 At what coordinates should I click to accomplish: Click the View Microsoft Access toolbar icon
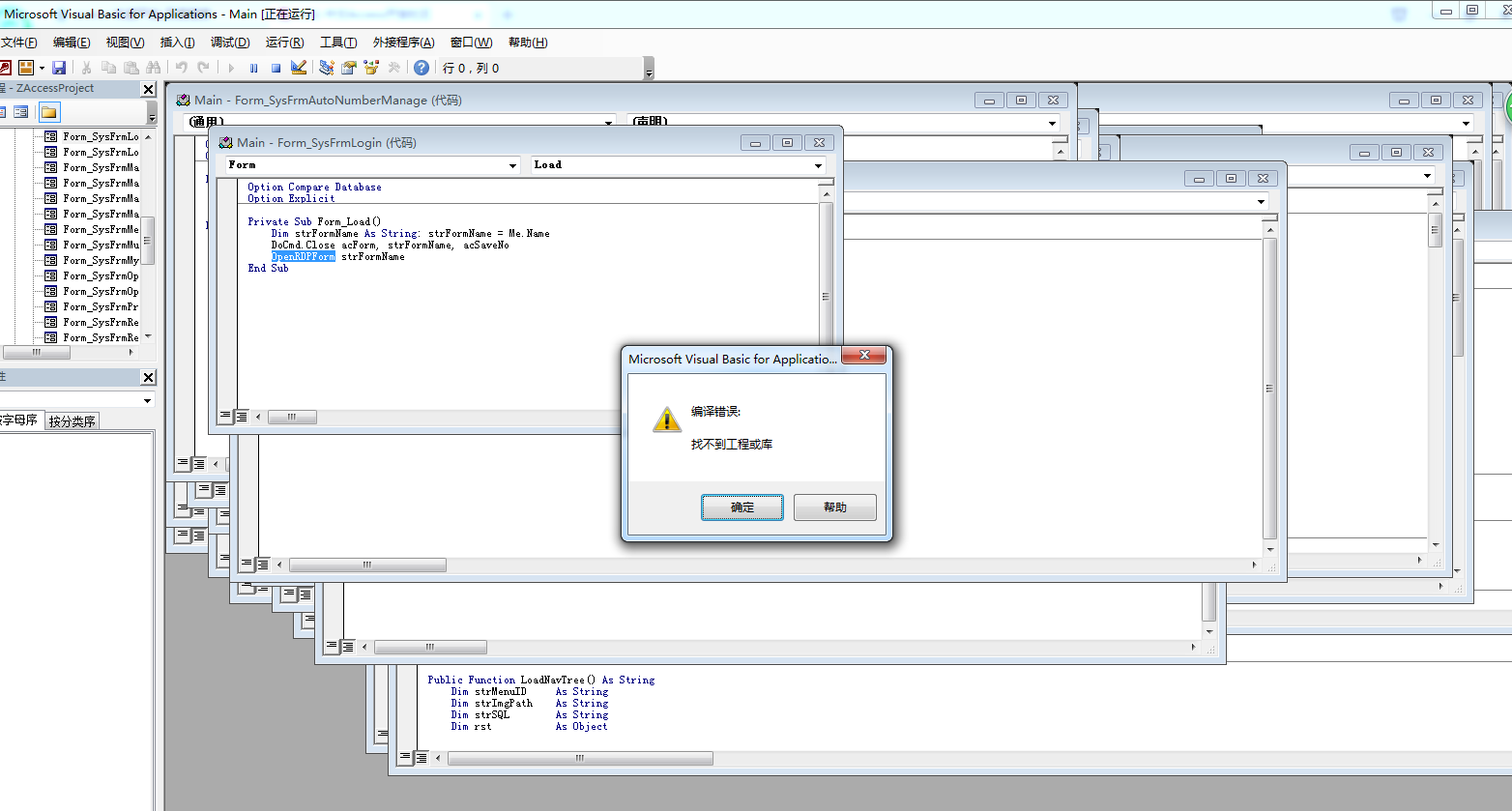5,68
